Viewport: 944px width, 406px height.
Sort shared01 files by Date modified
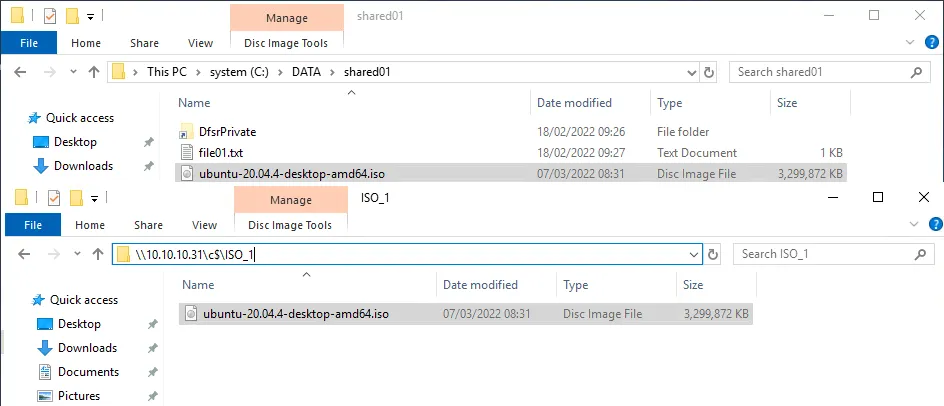coord(574,103)
